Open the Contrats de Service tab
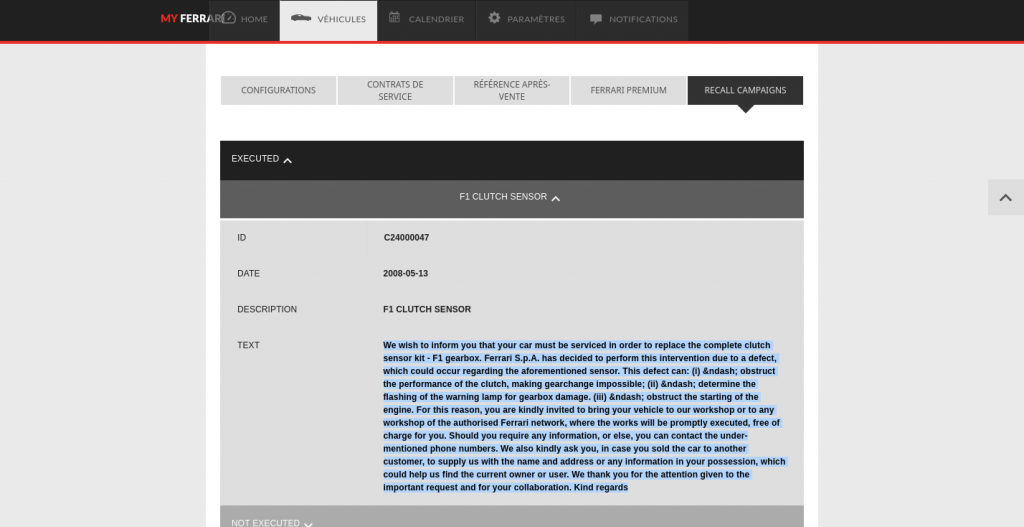Image resolution: width=1024 pixels, height=527 pixels. click(395, 90)
